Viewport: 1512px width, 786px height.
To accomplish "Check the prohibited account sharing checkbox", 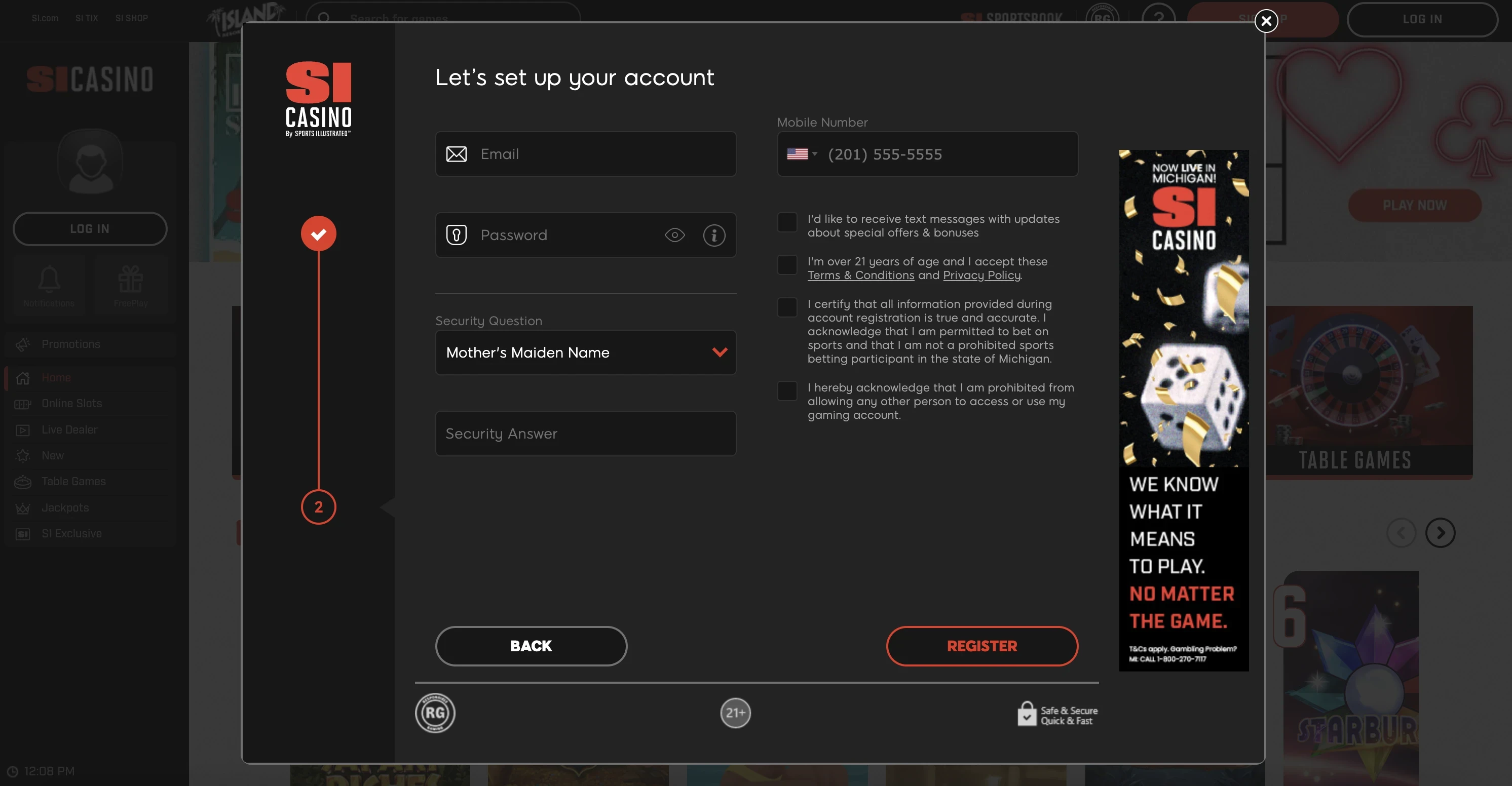I will tap(787, 390).
